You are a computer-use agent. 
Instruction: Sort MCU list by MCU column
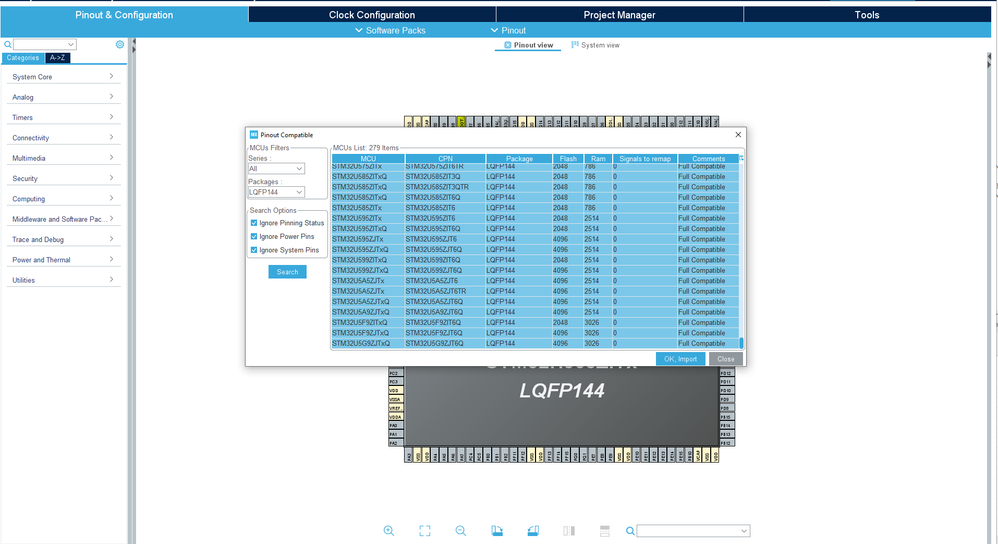pos(368,158)
